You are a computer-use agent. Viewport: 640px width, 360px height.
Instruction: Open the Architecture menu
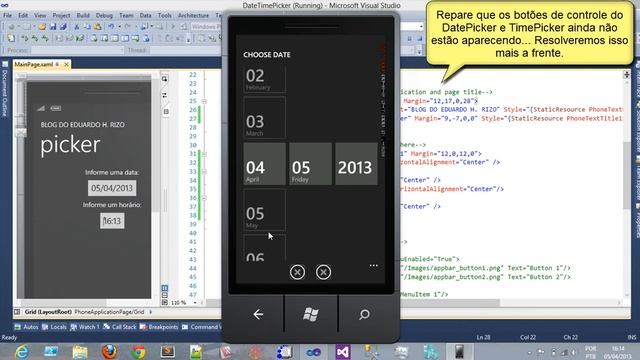(x=193, y=16)
